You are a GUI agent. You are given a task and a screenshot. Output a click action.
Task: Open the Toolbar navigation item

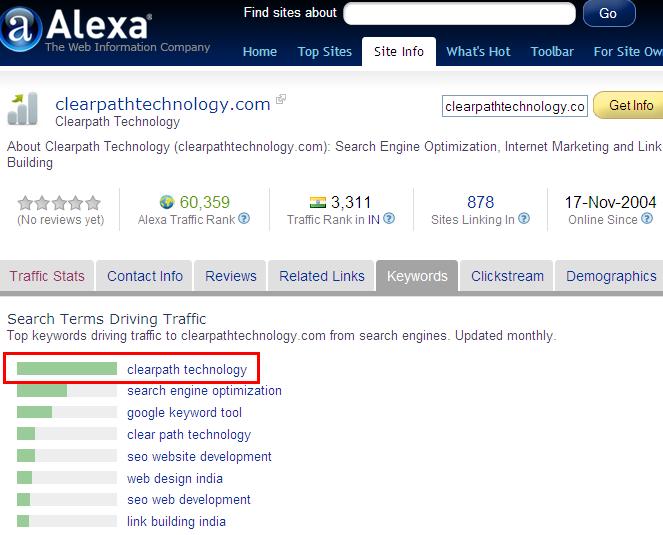552,52
